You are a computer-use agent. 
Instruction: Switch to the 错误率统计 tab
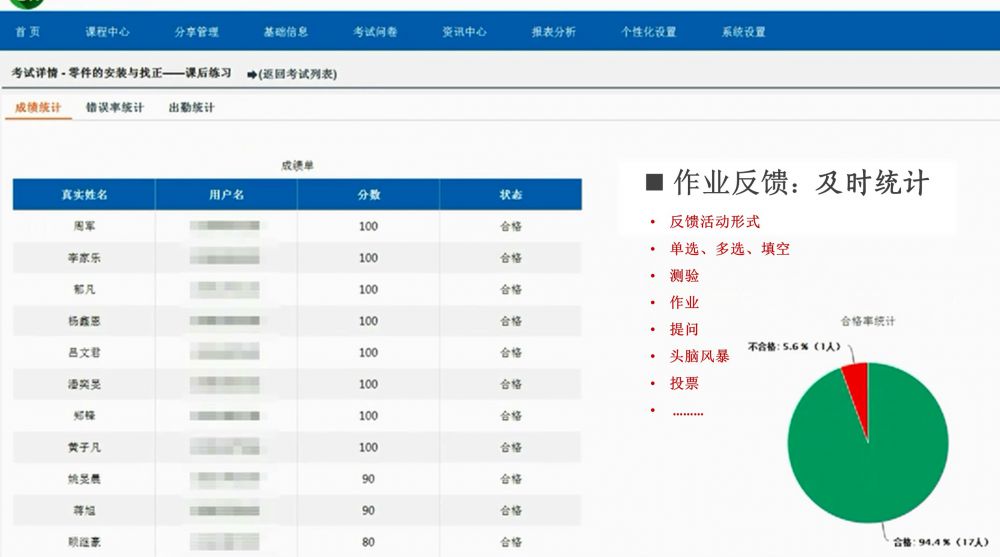coord(114,108)
